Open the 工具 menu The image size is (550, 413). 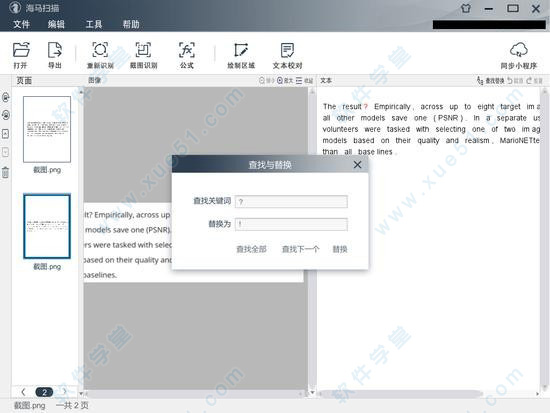click(94, 24)
